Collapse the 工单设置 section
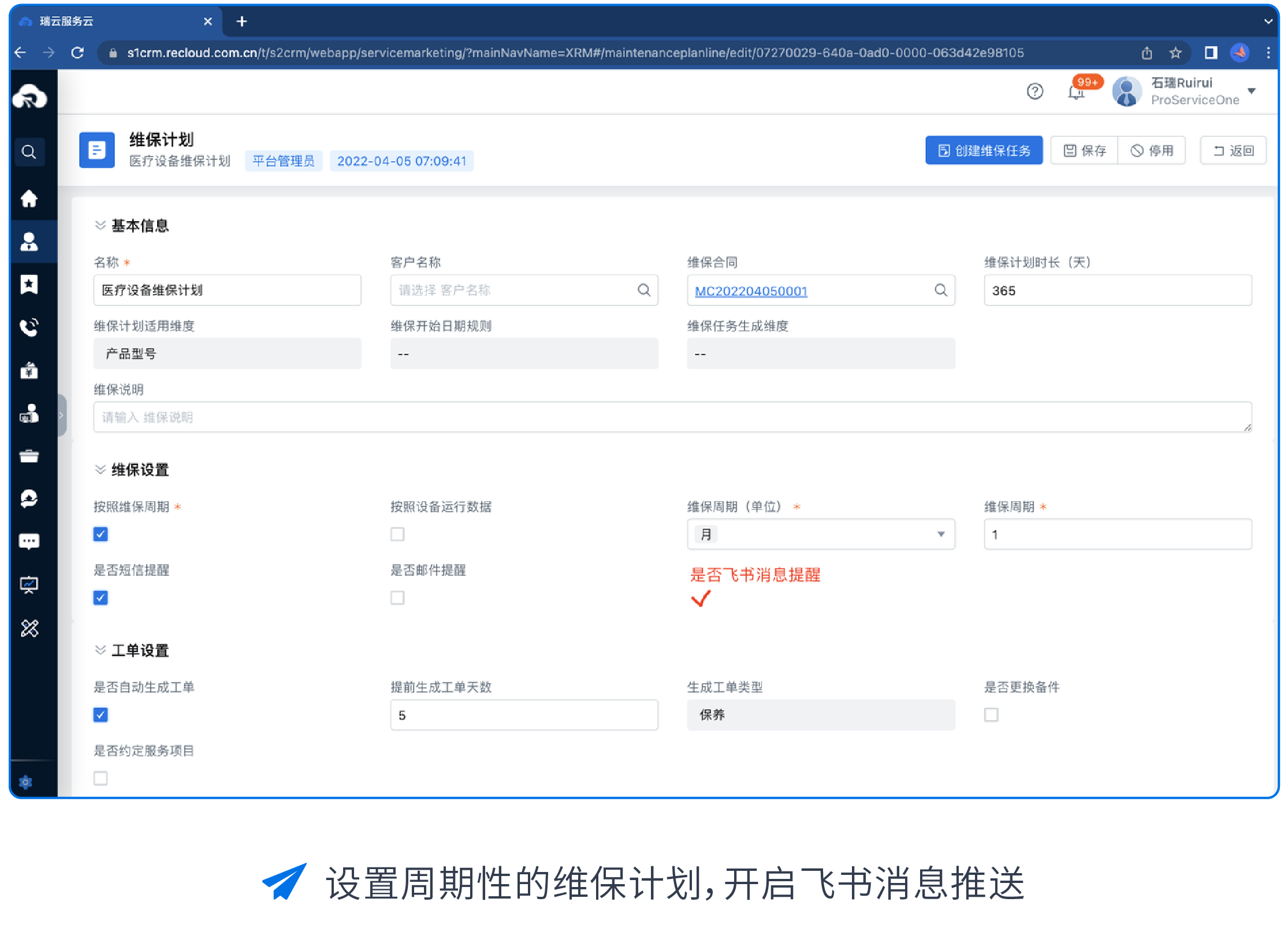The image size is (1288, 928). tap(100, 650)
